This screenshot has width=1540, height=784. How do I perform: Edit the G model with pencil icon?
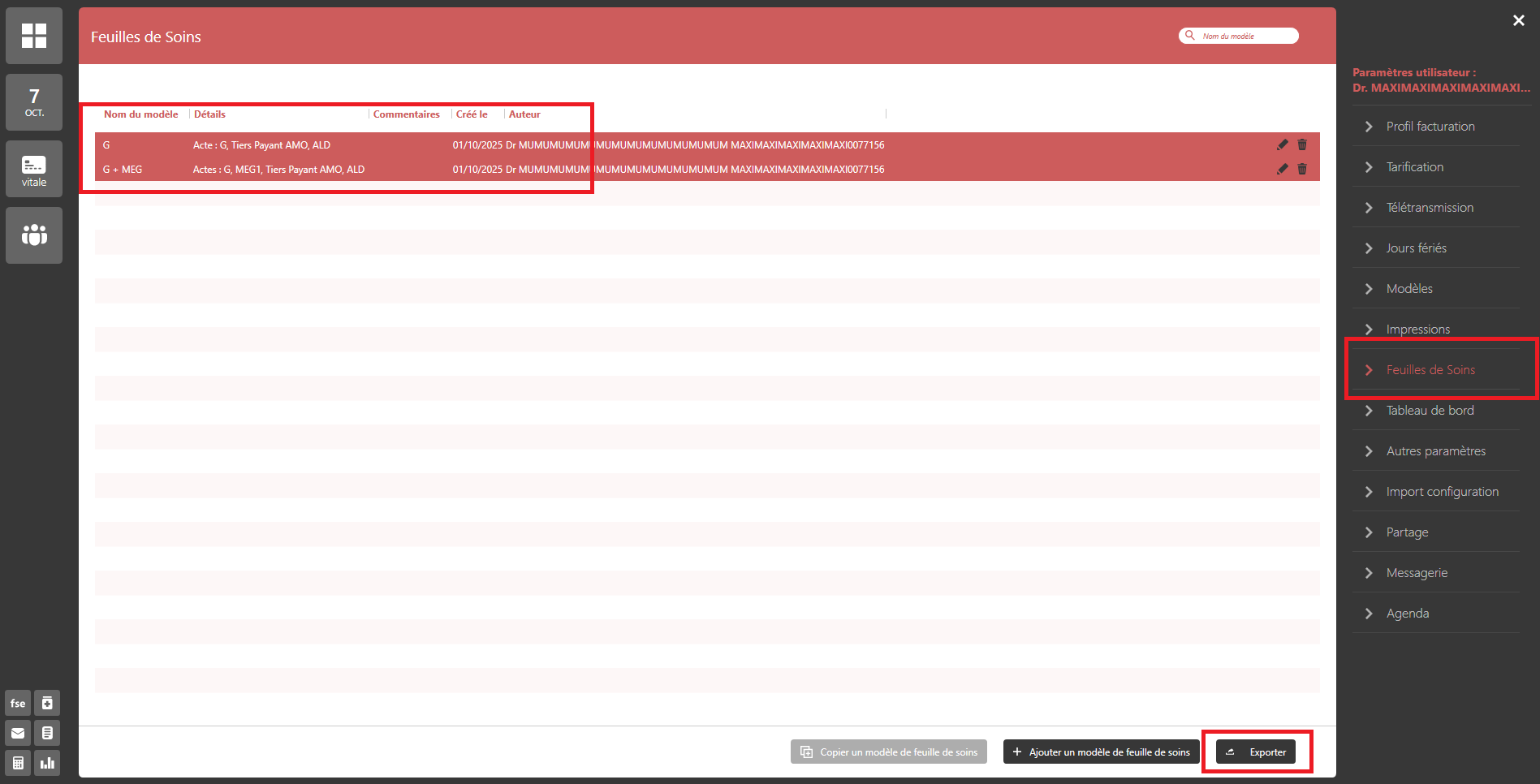pyautogui.click(x=1282, y=144)
